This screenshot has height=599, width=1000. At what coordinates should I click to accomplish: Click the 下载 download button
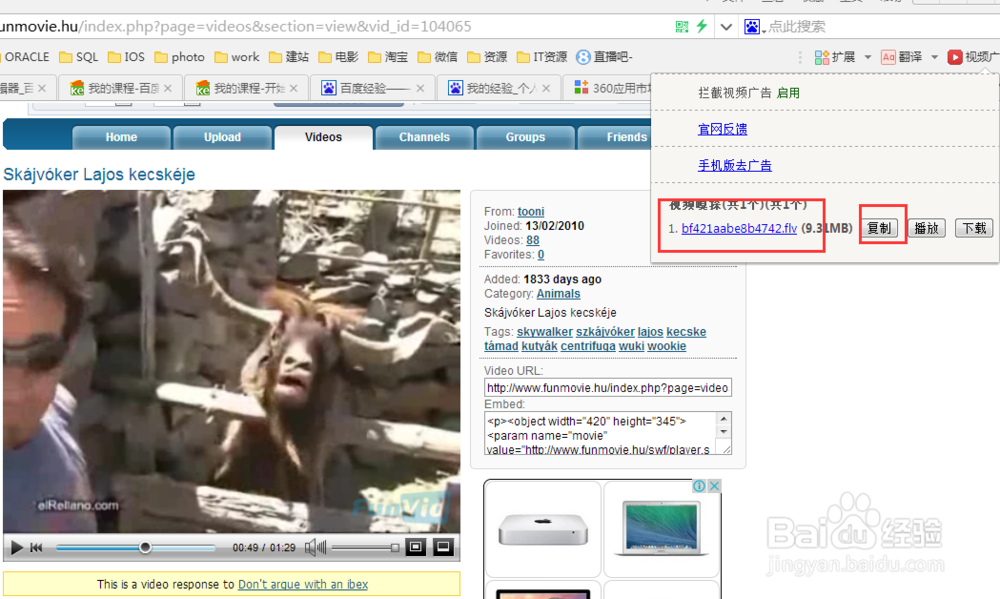click(x=974, y=228)
